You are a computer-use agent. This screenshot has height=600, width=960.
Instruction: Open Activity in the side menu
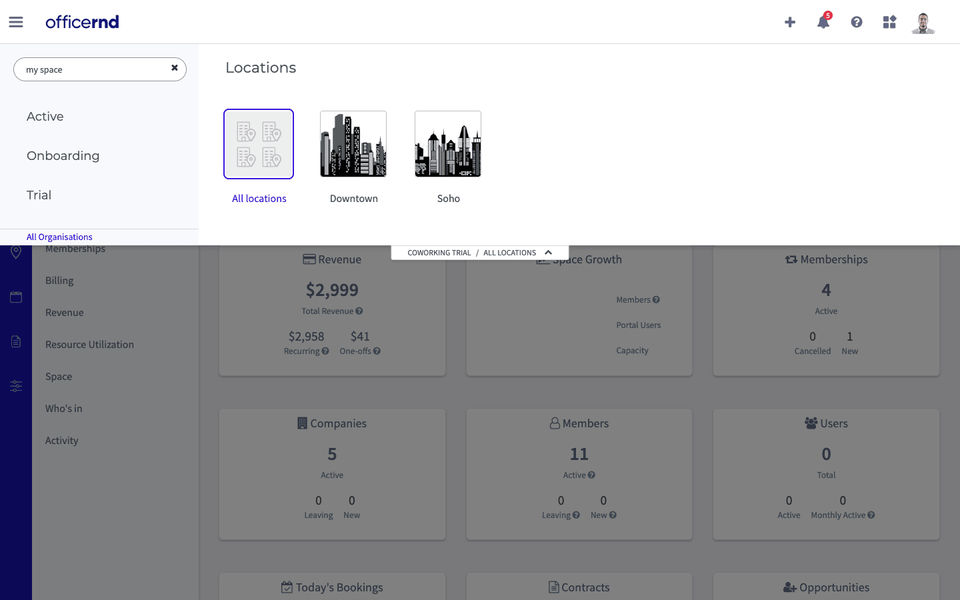point(62,440)
